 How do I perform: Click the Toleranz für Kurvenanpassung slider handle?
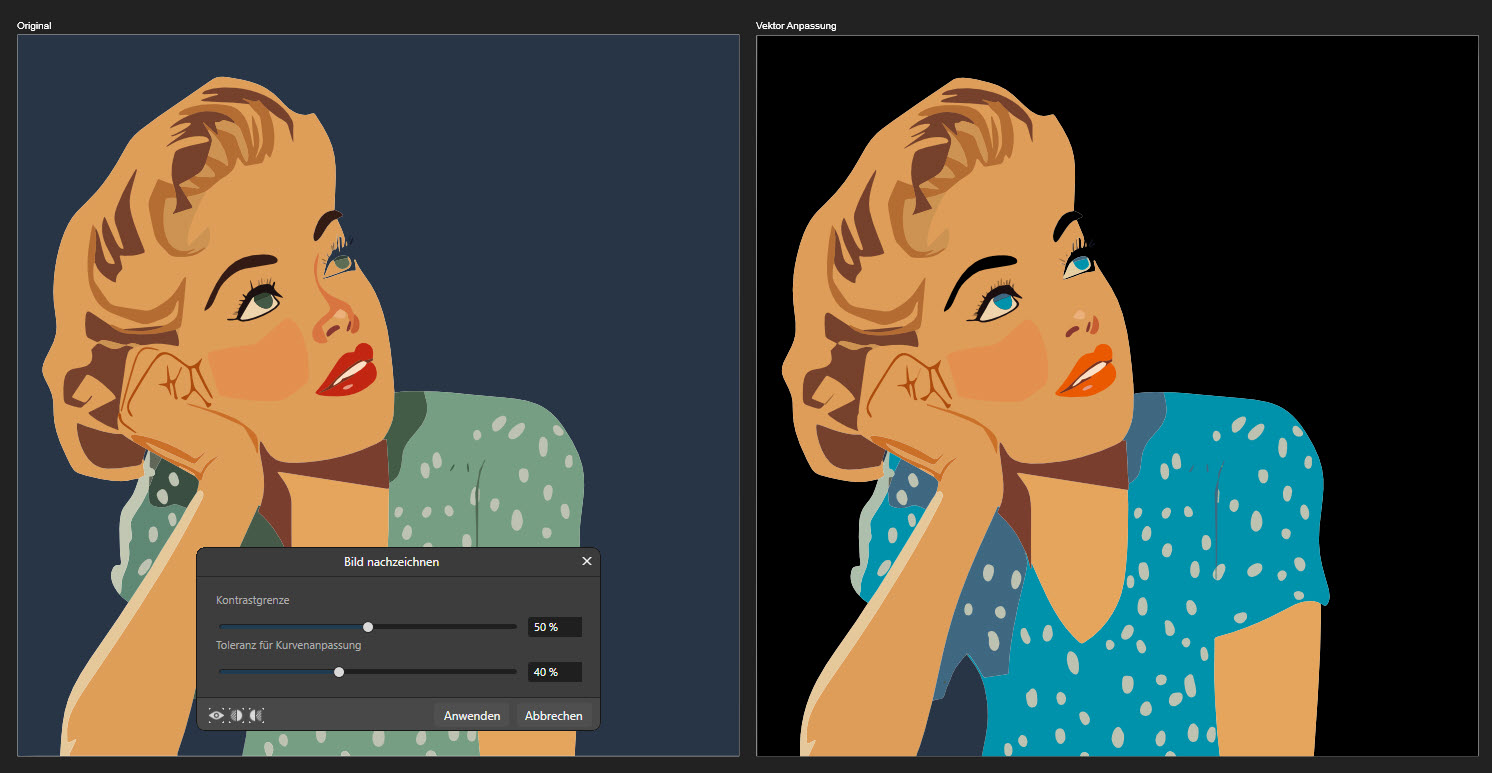[x=339, y=672]
